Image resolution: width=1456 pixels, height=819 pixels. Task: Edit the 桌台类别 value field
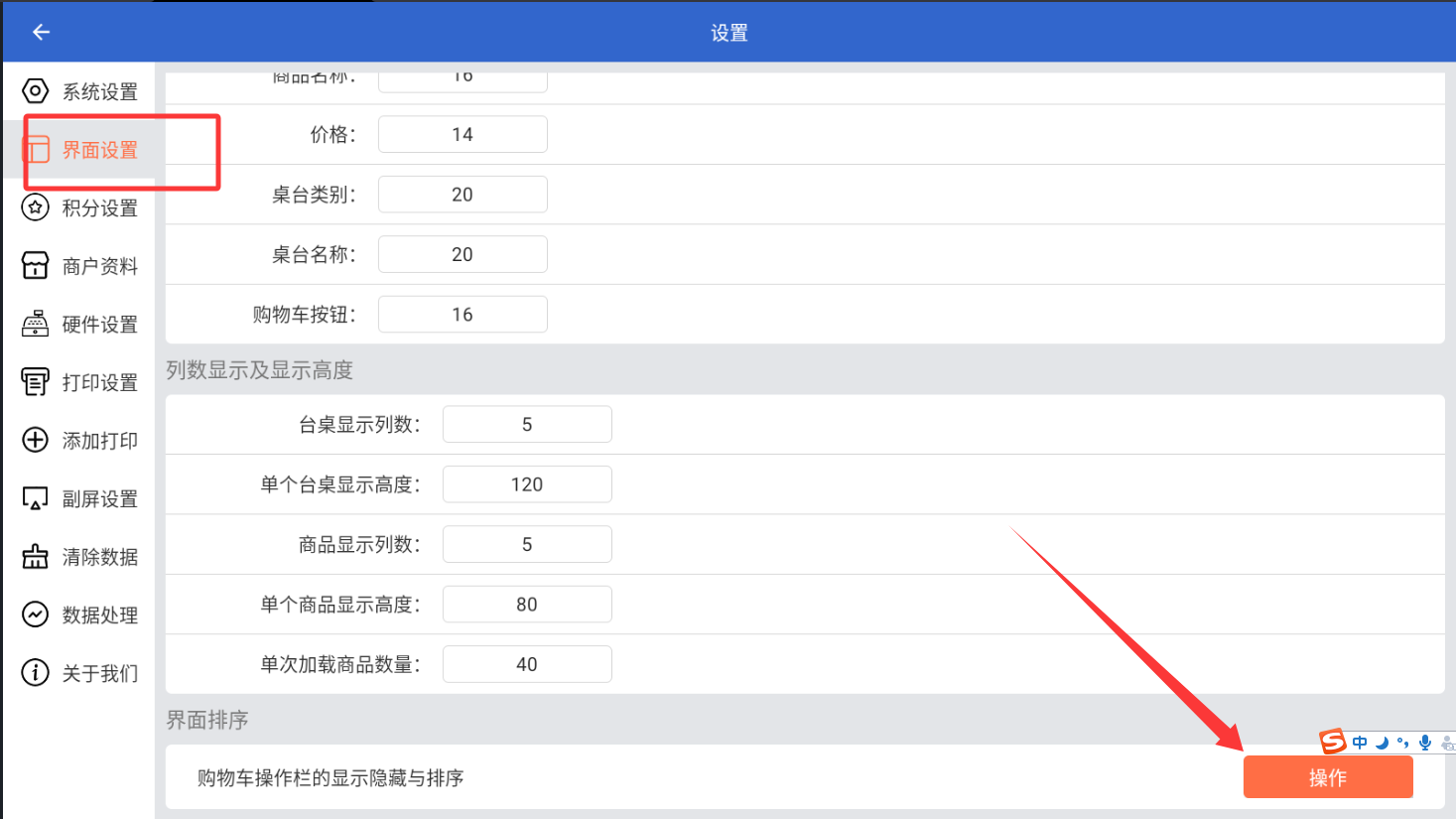click(x=463, y=195)
